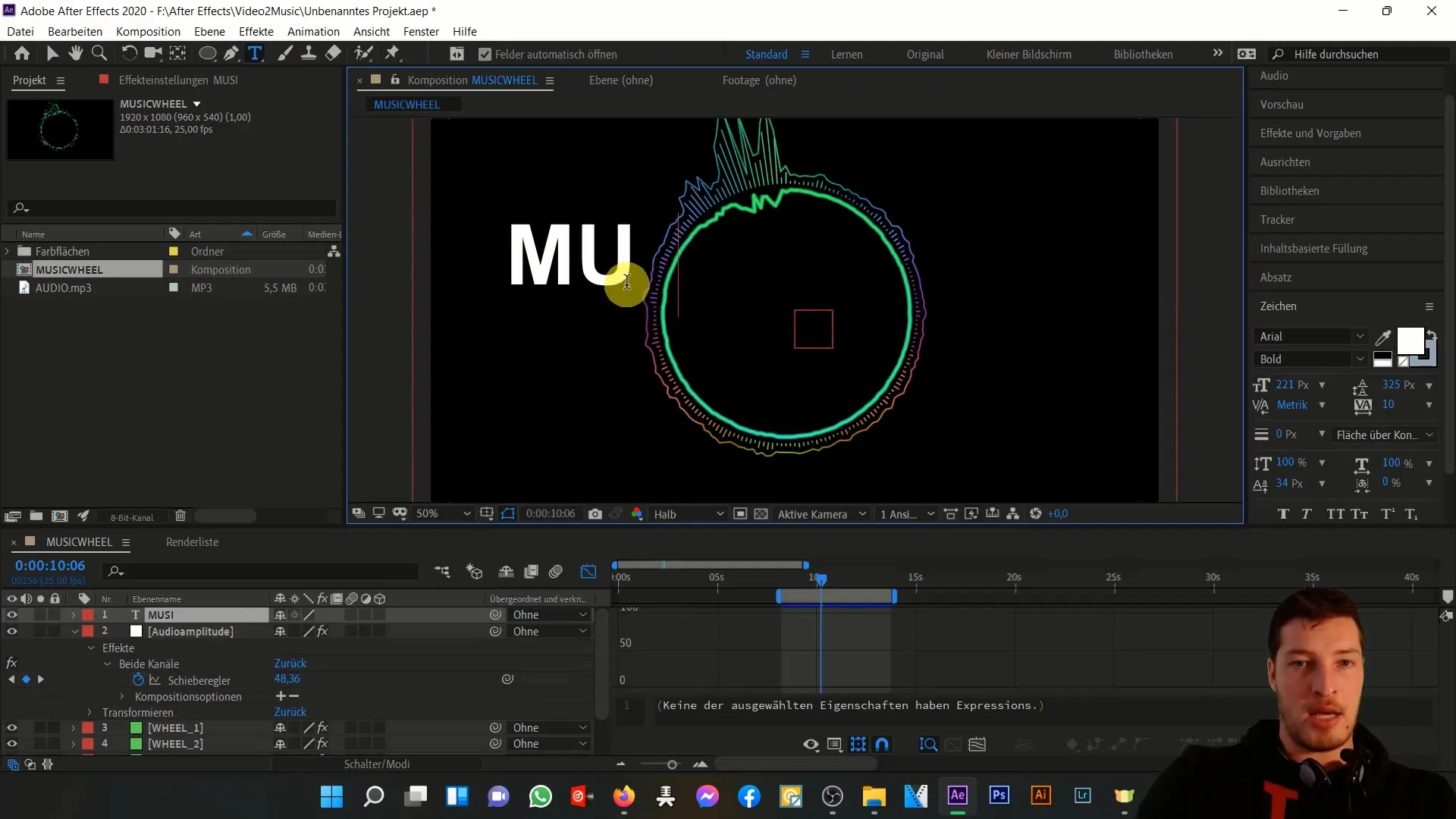The image size is (1456, 819).
Task: Hide the Audioamplitude layer eye
Action: 12,632
